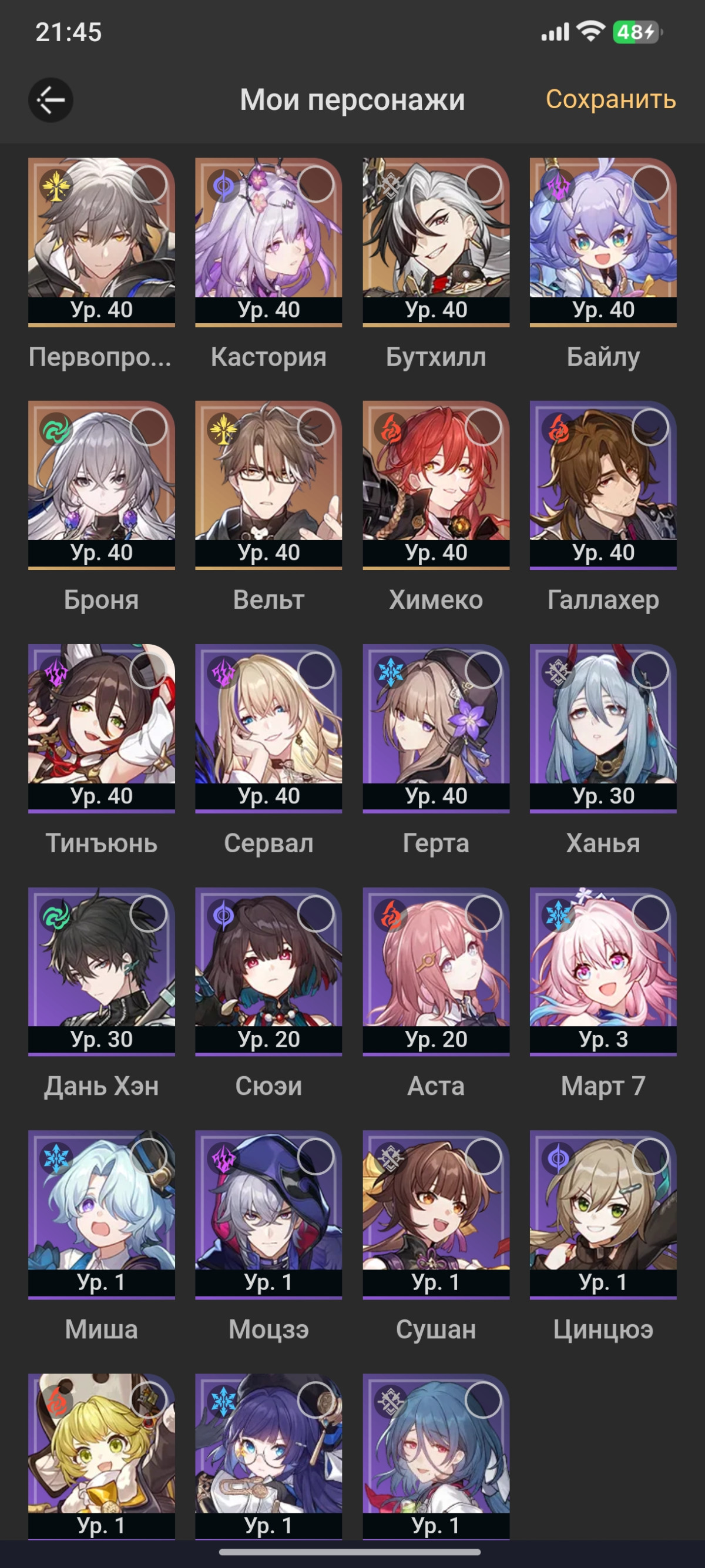
Task: Choose the Аста character portrait
Action: pyautogui.click(x=436, y=971)
